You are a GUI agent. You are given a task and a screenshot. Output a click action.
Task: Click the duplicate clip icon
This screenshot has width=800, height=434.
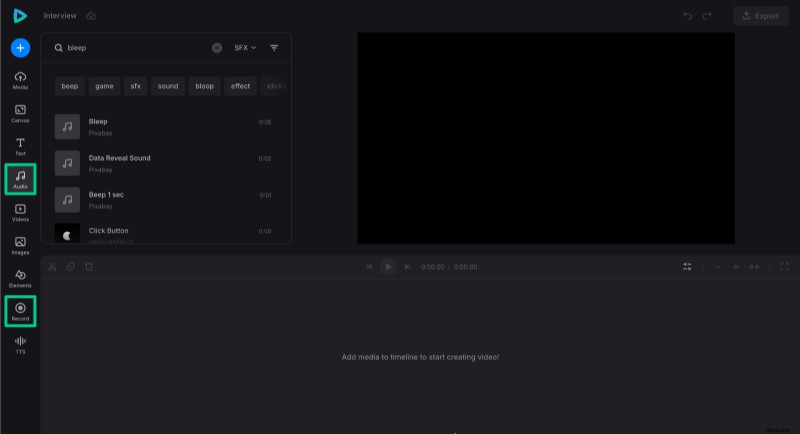point(70,267)
